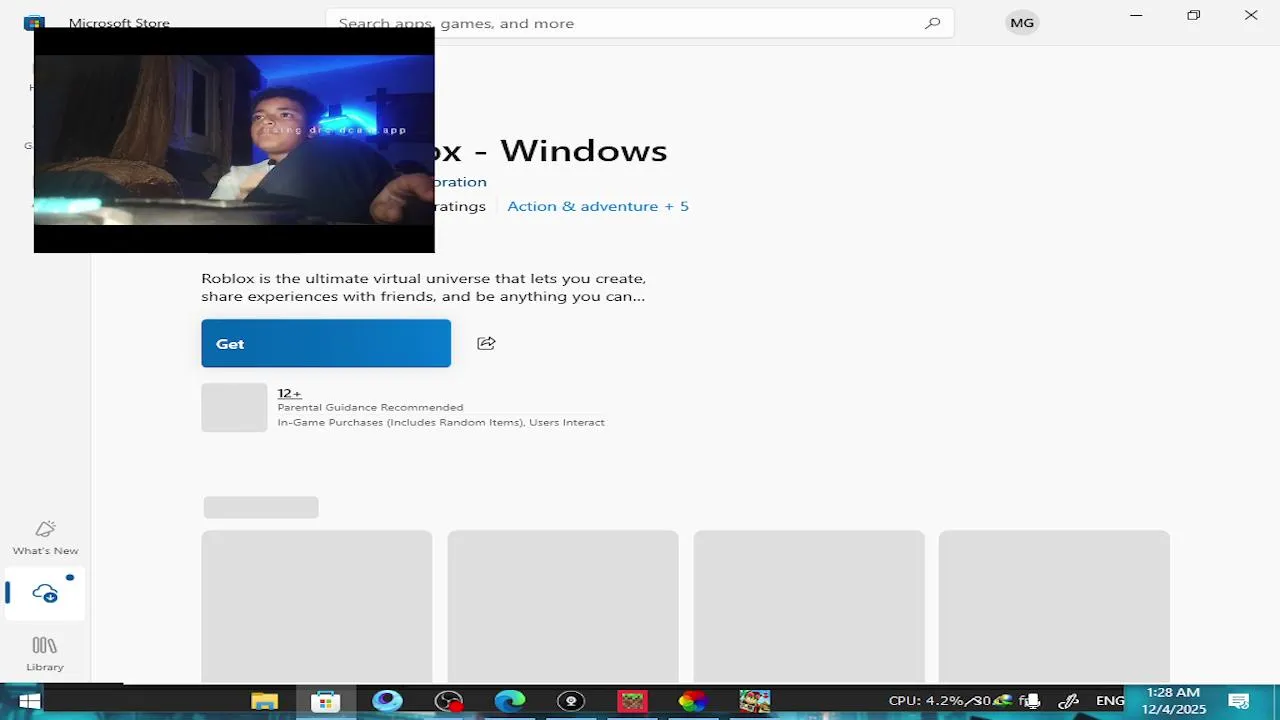Viewport: 1280px width, 720px height.
Task: Open the red pixel-block game icon in the taskbar
Action: pyautogui.click(x=632, y=701)
